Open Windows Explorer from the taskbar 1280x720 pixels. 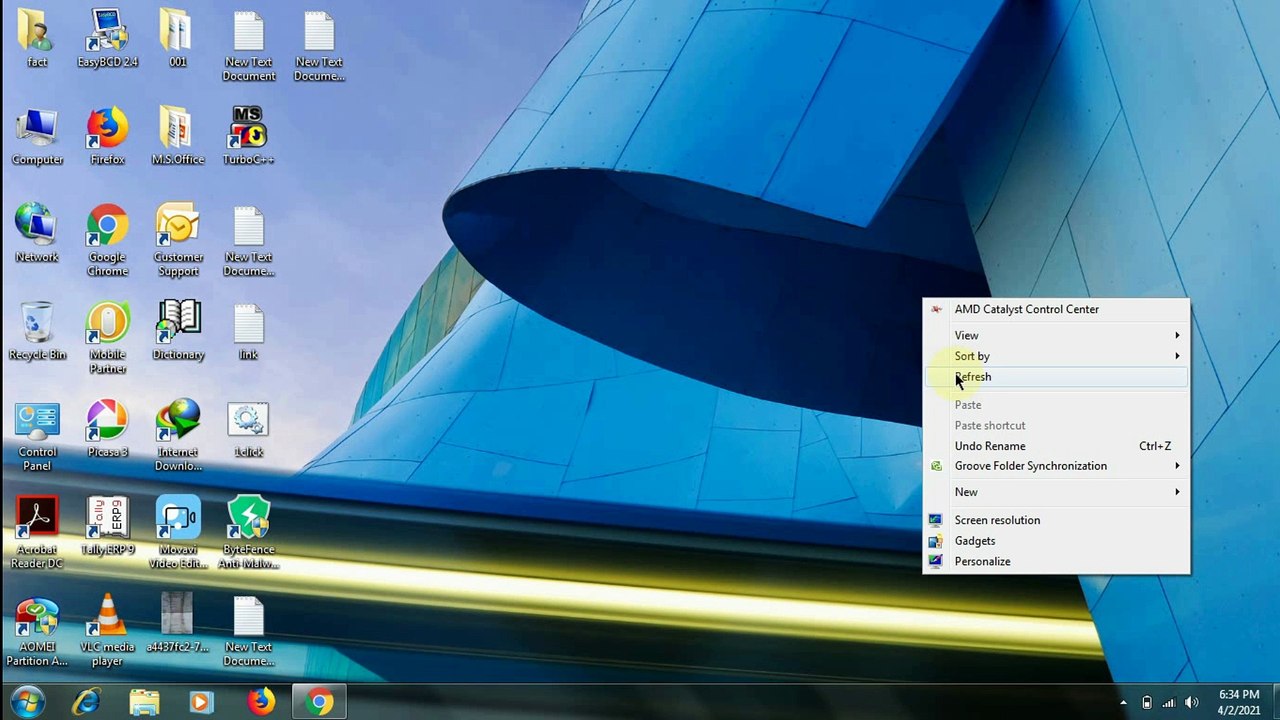(x=144, y=702)
